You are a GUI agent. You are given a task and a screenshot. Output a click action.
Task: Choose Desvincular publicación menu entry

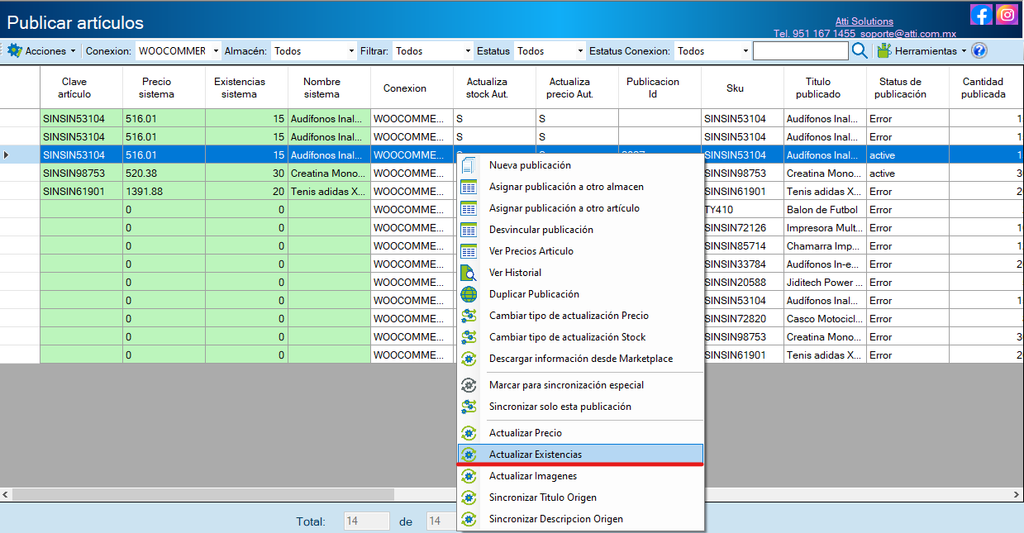[581, 230]
